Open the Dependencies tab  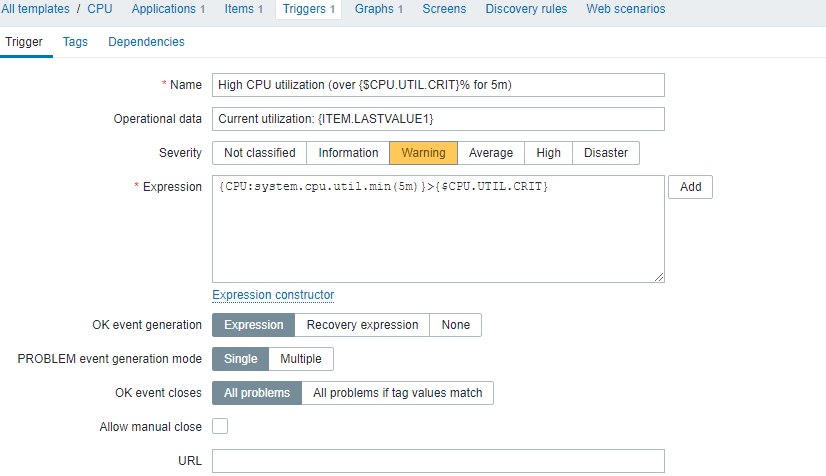146,42
